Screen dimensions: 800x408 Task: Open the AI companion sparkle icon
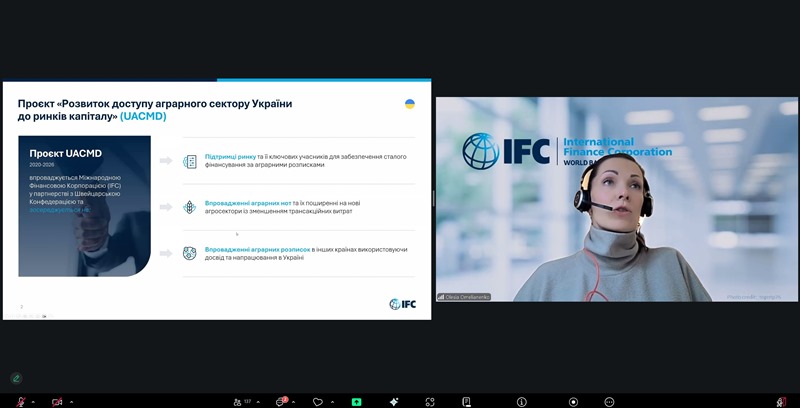[x=393, y=402]
